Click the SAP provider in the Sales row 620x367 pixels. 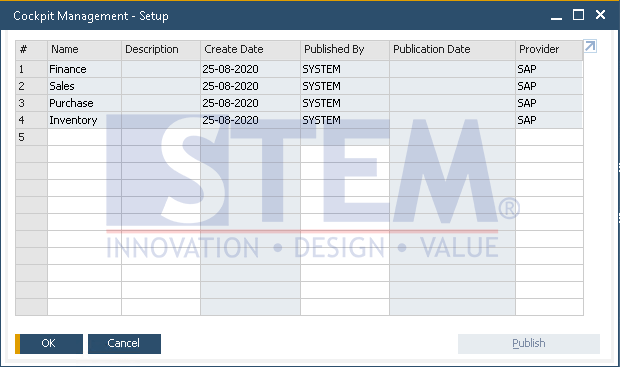tap(549, 86)
